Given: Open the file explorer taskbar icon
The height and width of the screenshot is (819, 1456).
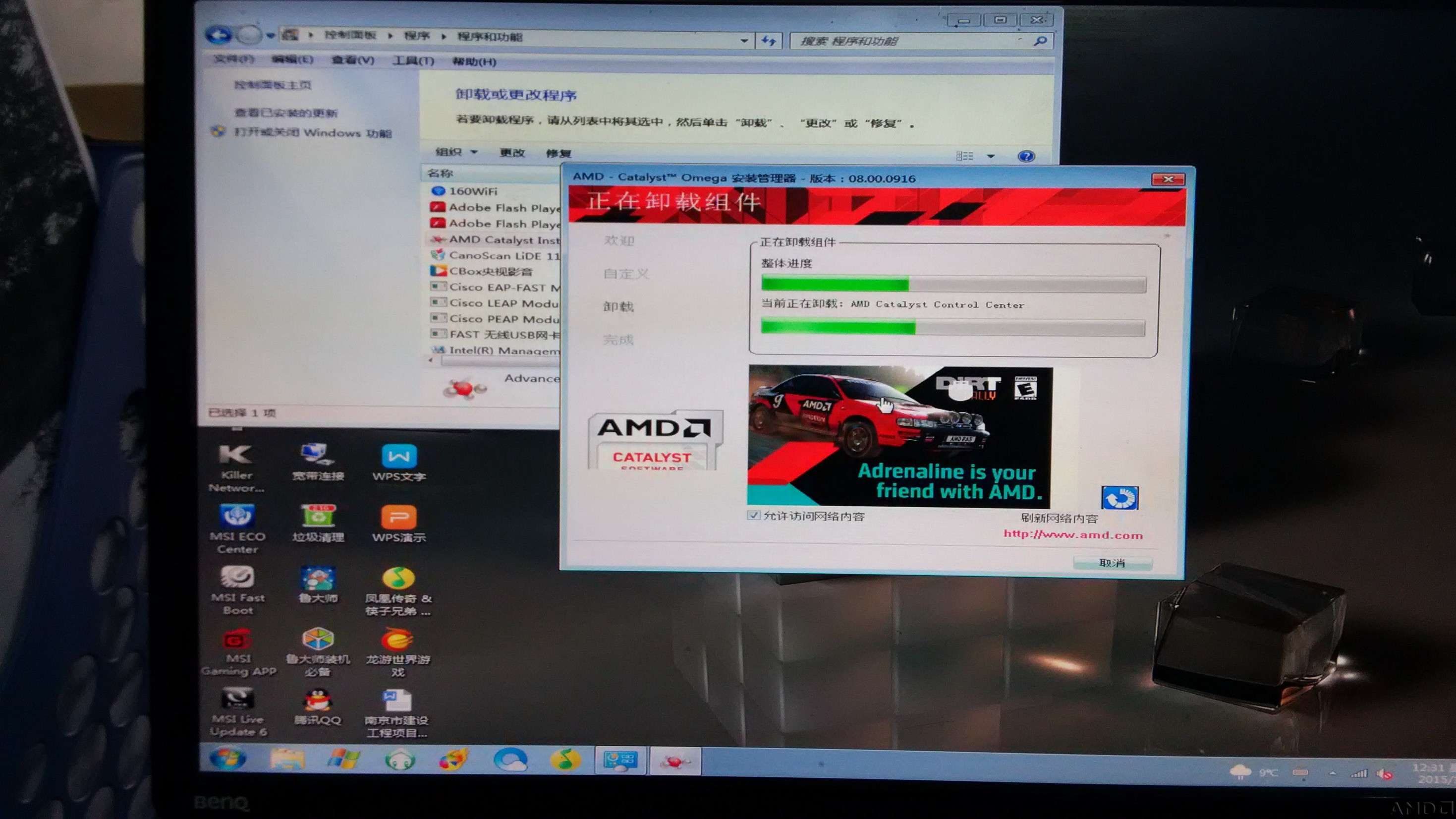Looking at the screenshot, I should click(x=287, y=759).
